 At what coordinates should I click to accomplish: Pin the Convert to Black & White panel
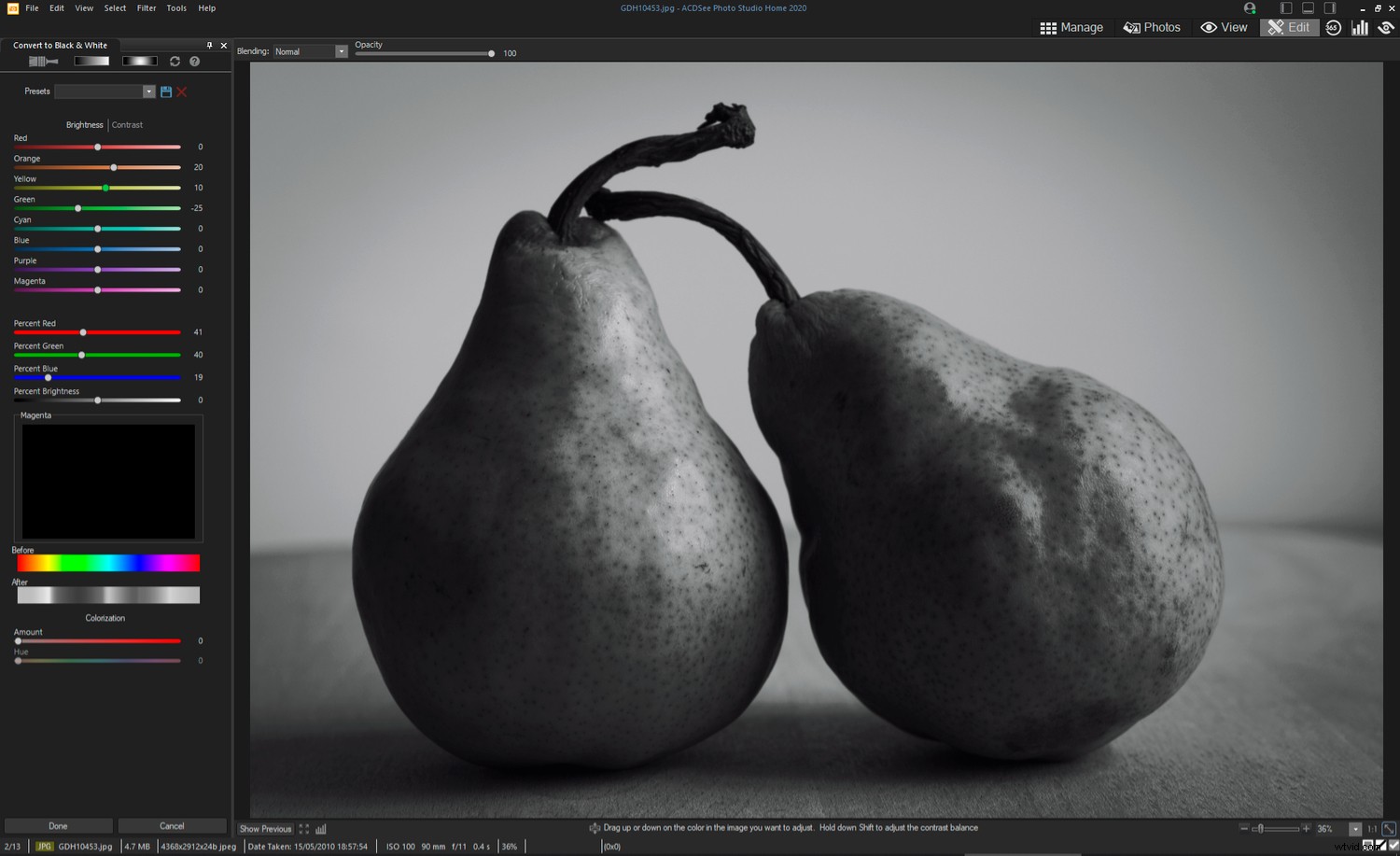209,45
